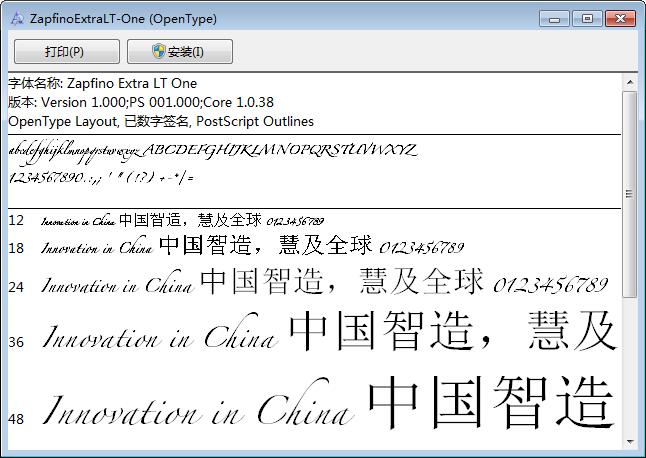Click the 打印(P) print button
Screen dimensions: 646x458
67,51
